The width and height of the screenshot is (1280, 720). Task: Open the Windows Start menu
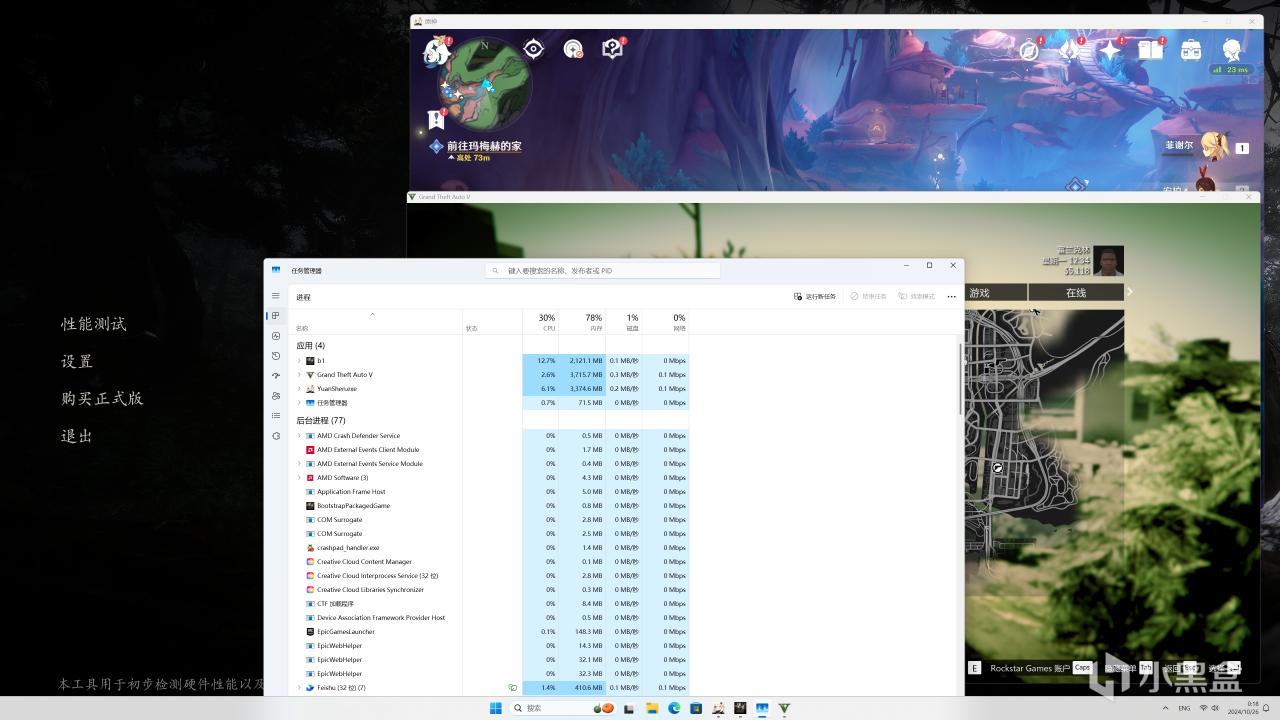pyautogui.click(x=496, y=708)
